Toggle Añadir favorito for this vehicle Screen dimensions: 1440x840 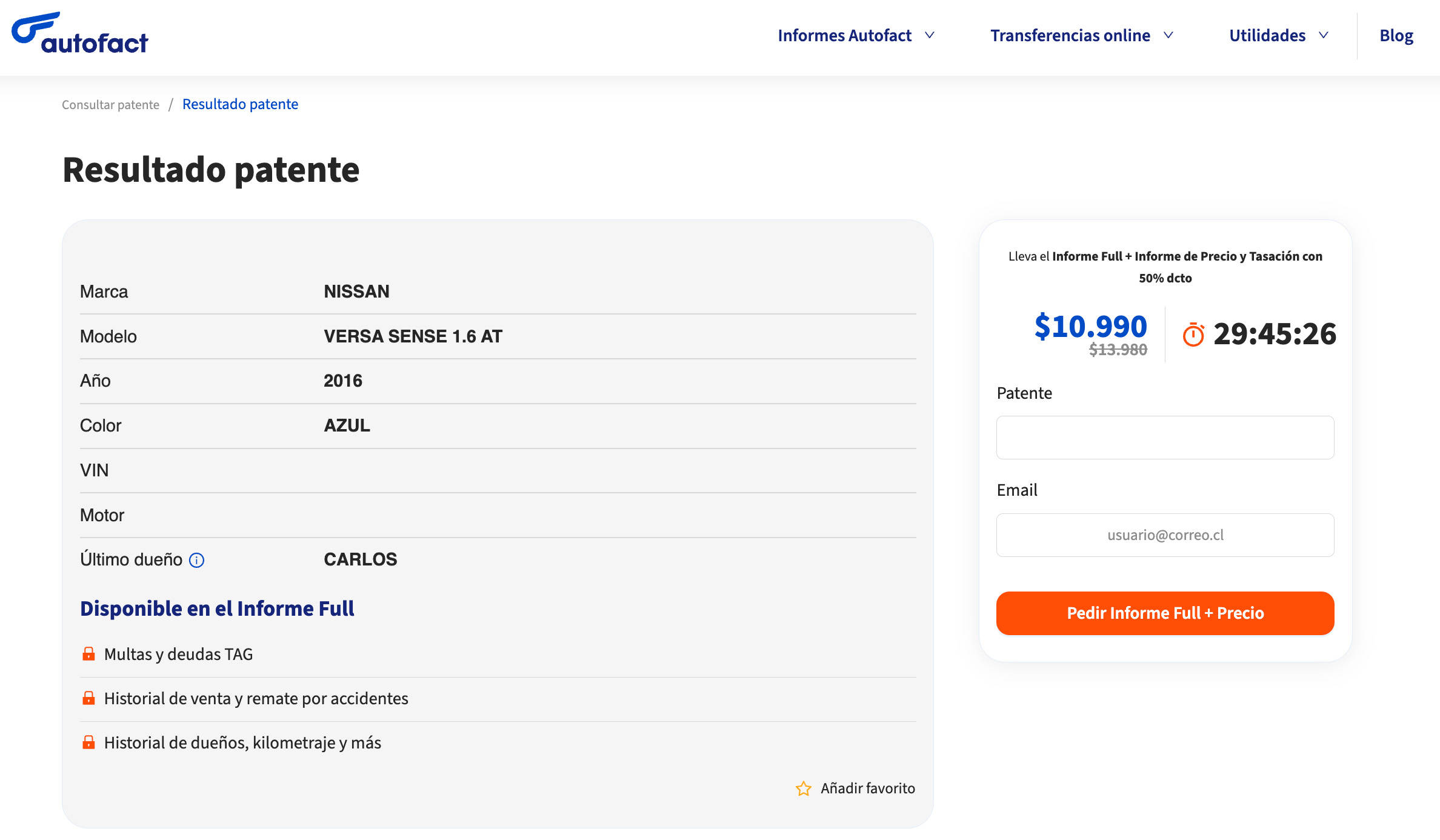(x=867, y=788)
